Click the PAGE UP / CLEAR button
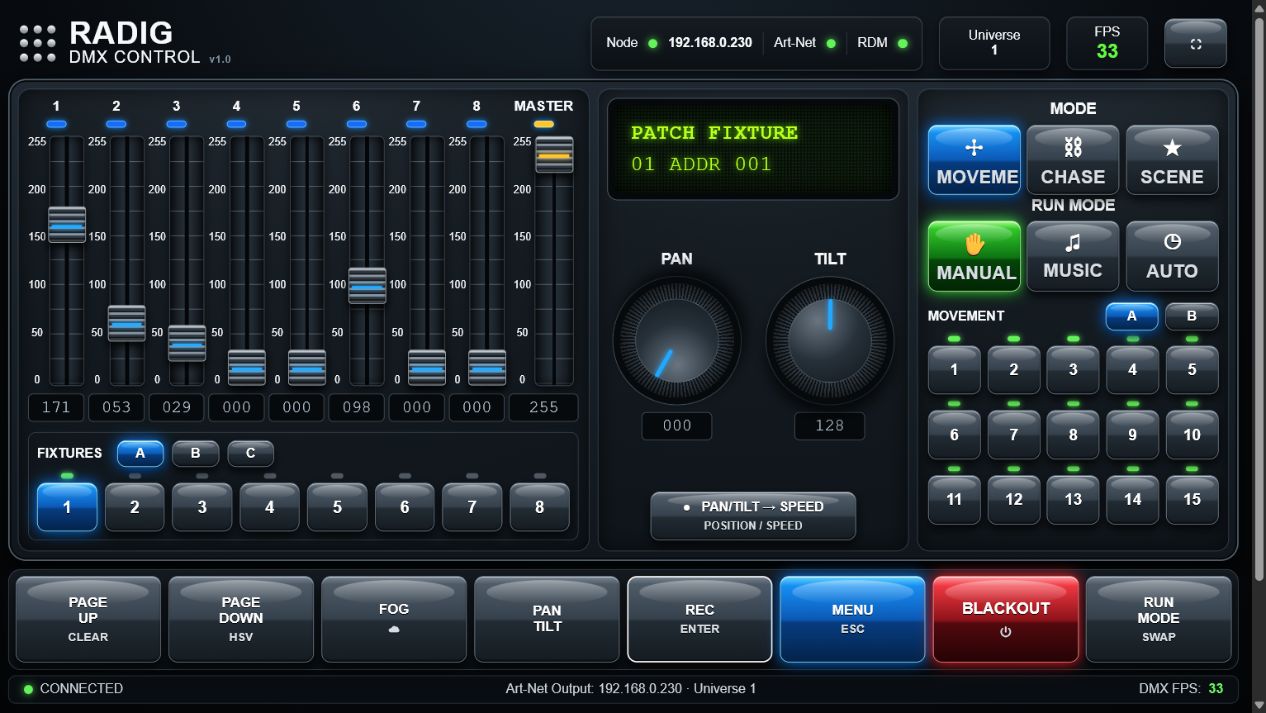Viewport: 1266px width, 713px height. pyautogui.click(x=88, y=619)
